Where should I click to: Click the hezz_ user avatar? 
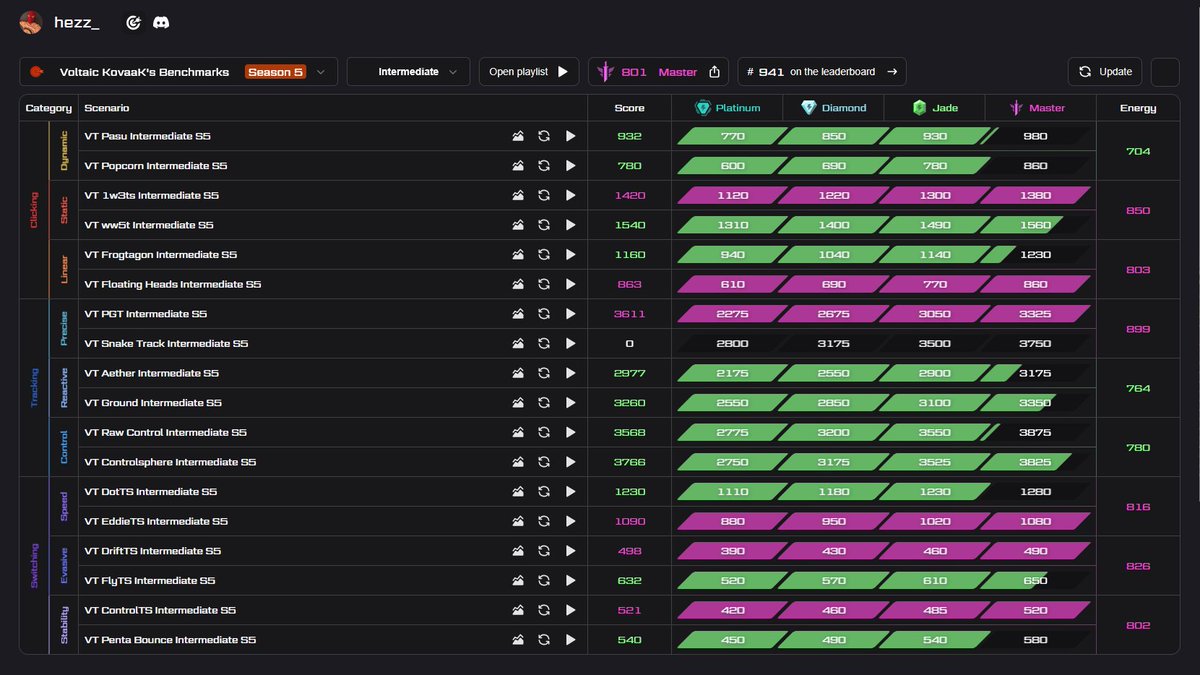pos(31,22)
